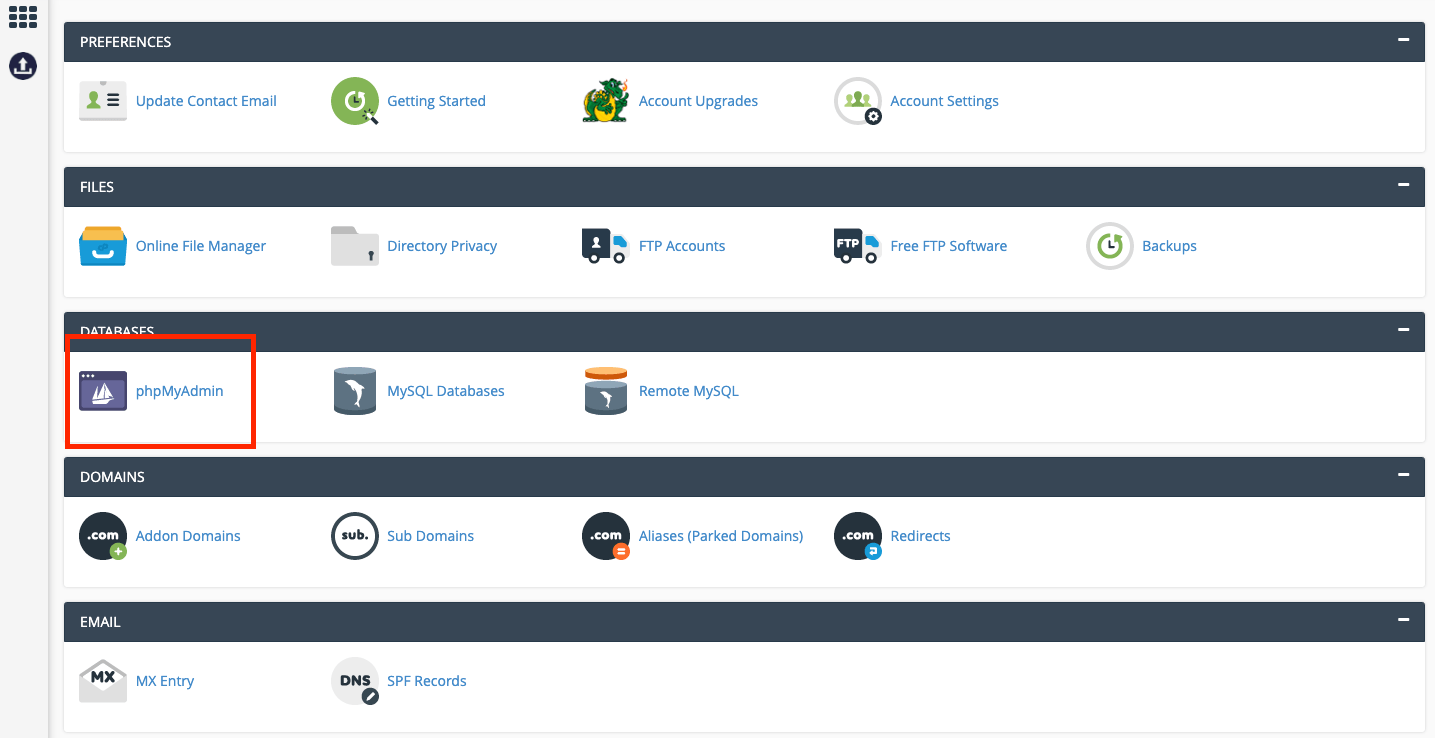The height and width of the screenshot is (738, 1435).
Task: Click the apps grid icon in sidebar
Action: 23,17
